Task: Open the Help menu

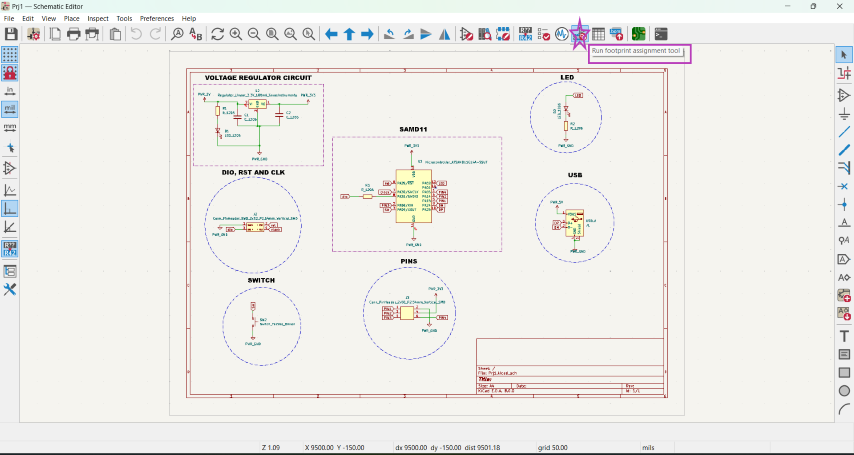Action: coord(189,18)
